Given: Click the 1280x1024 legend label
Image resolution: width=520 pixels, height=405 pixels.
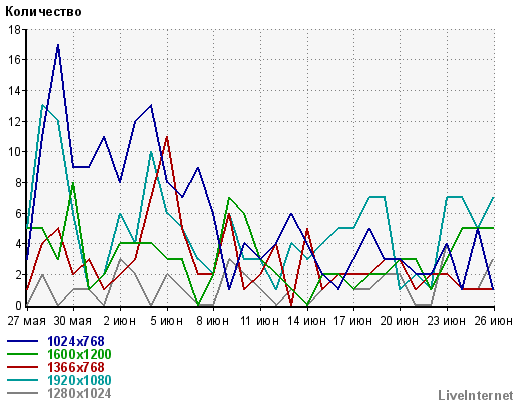Looking at the screenshot, I should (79, 393).
